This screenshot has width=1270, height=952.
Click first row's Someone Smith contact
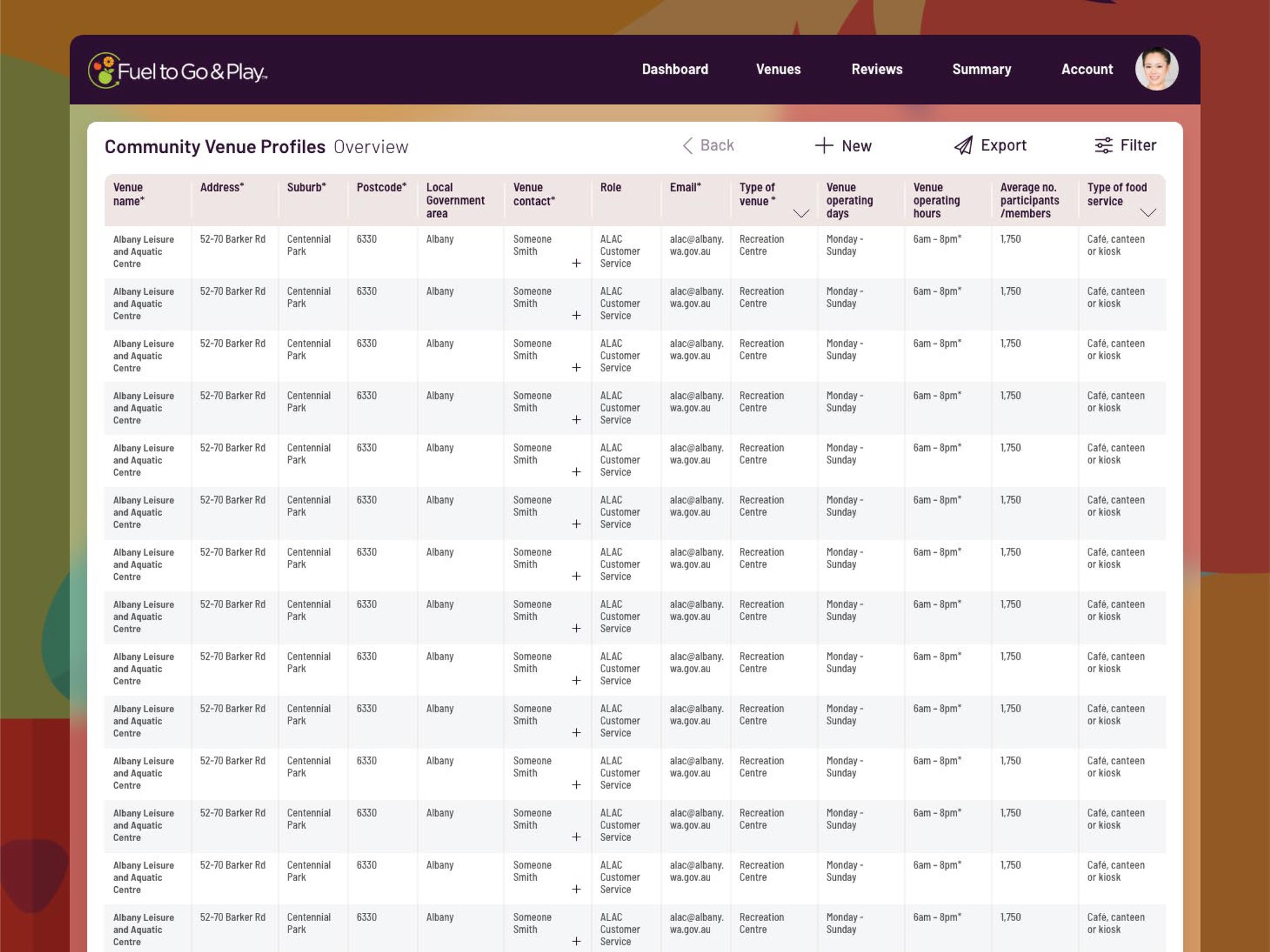532,246
